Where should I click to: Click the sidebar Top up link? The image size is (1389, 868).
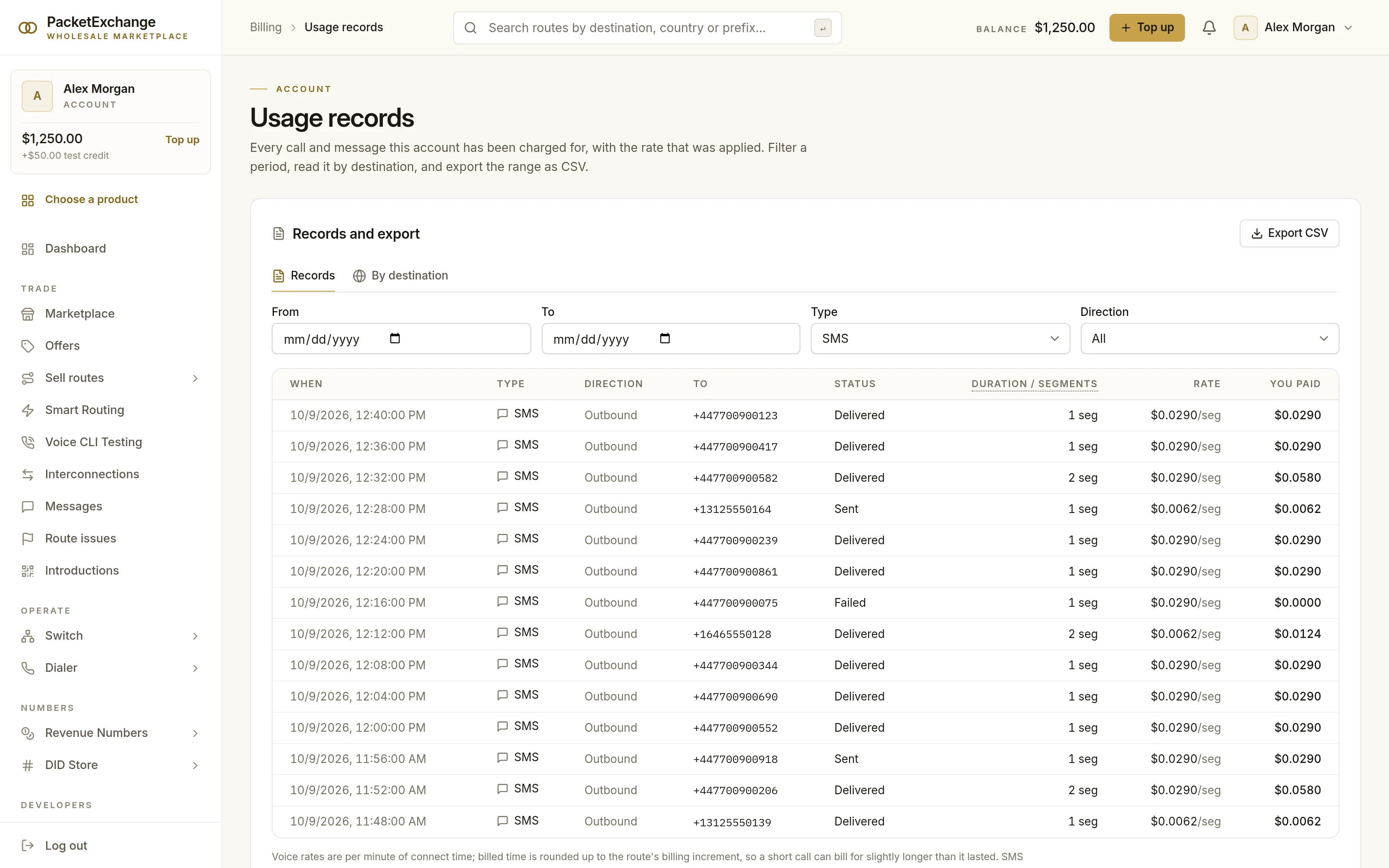182,139
